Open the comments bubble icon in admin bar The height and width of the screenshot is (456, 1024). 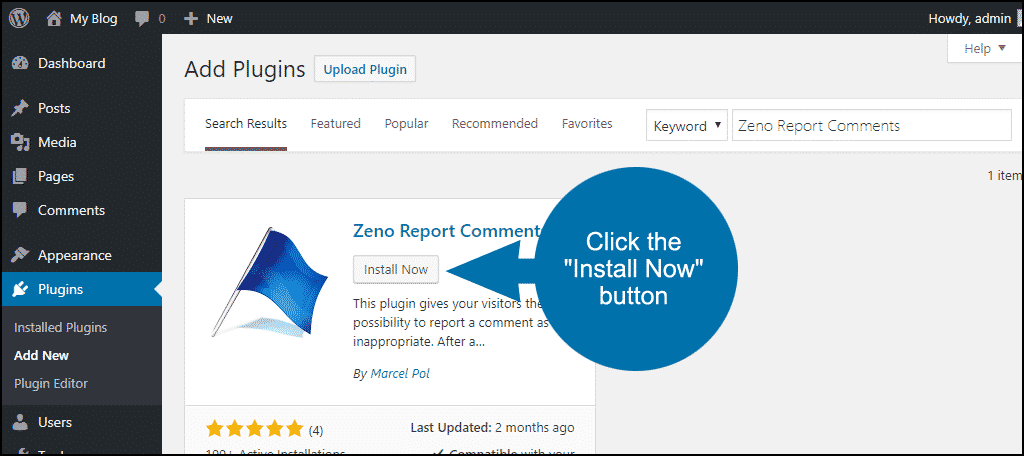142,19
